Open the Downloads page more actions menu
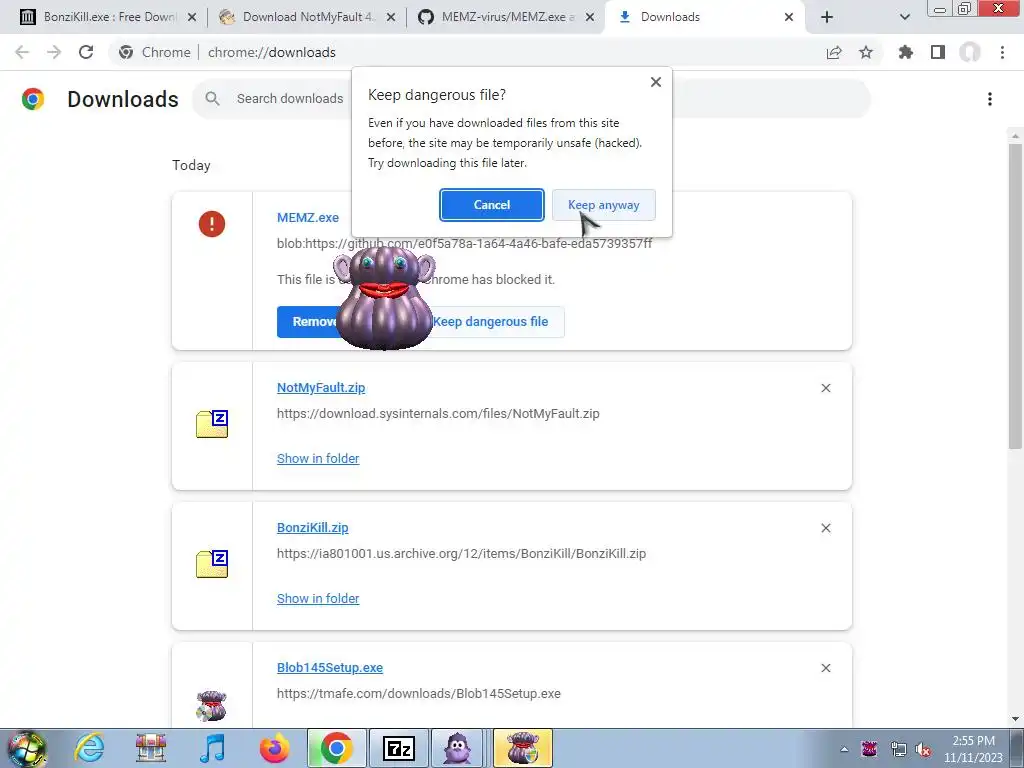The image size is (1024, 768). 990,99
